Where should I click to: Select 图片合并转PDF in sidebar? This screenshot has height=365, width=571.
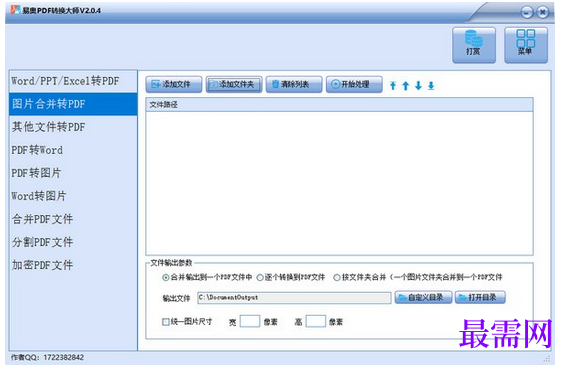[73, 104]
